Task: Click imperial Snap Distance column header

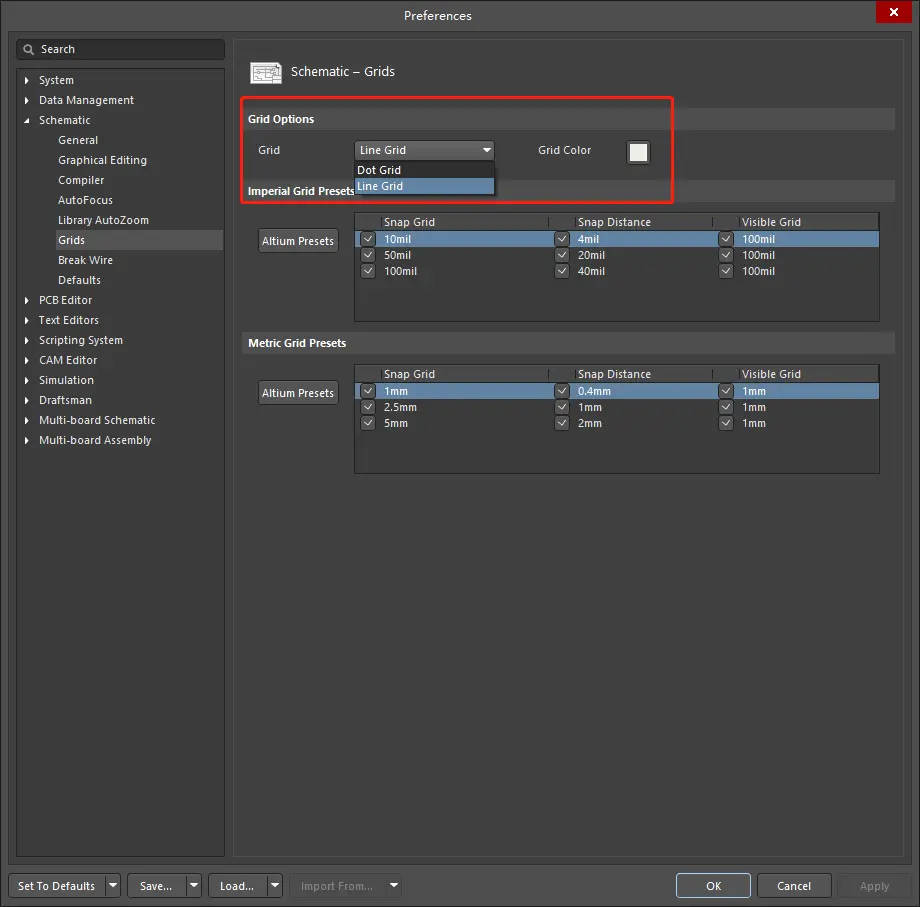Action: (x=643, y=222)
